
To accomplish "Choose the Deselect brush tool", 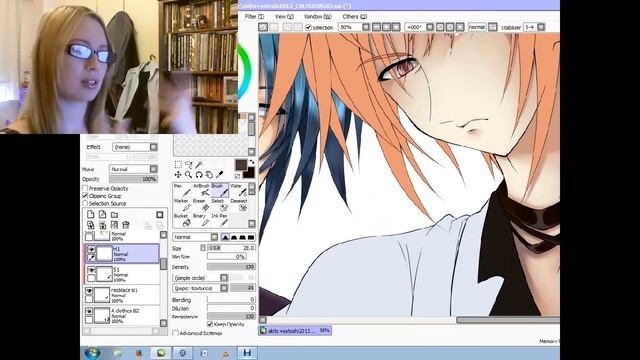I will point(238,205).
